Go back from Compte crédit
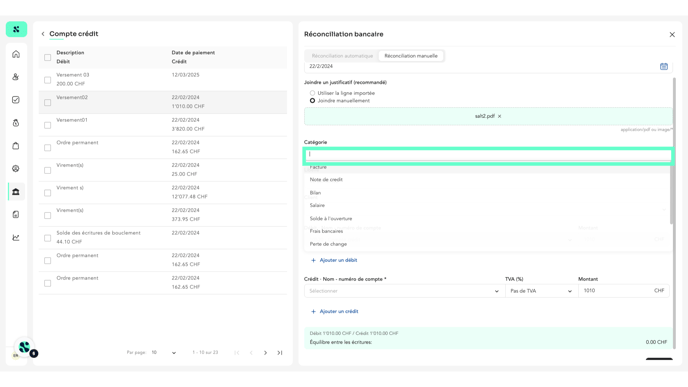This screenshot has width=688, height=387. click(x=43, y=34)
